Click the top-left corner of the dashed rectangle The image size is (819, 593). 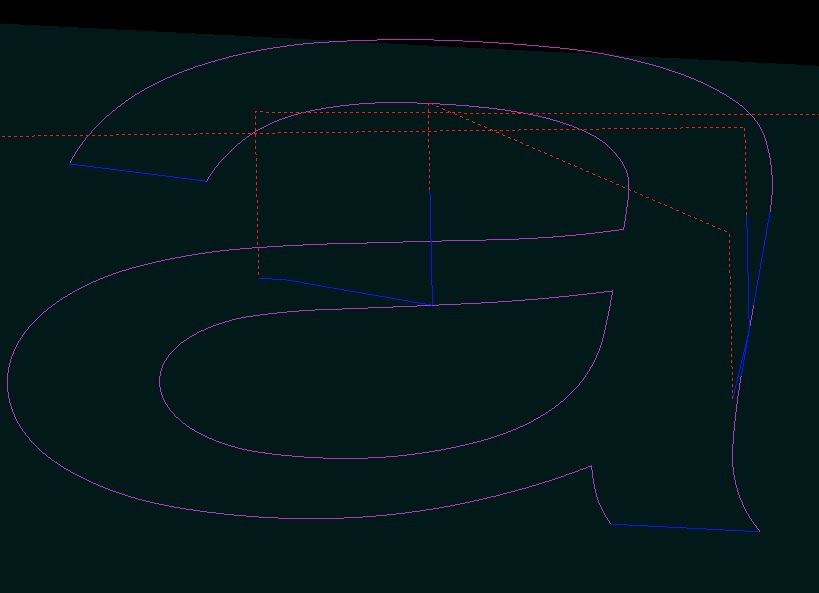[256, 112]
